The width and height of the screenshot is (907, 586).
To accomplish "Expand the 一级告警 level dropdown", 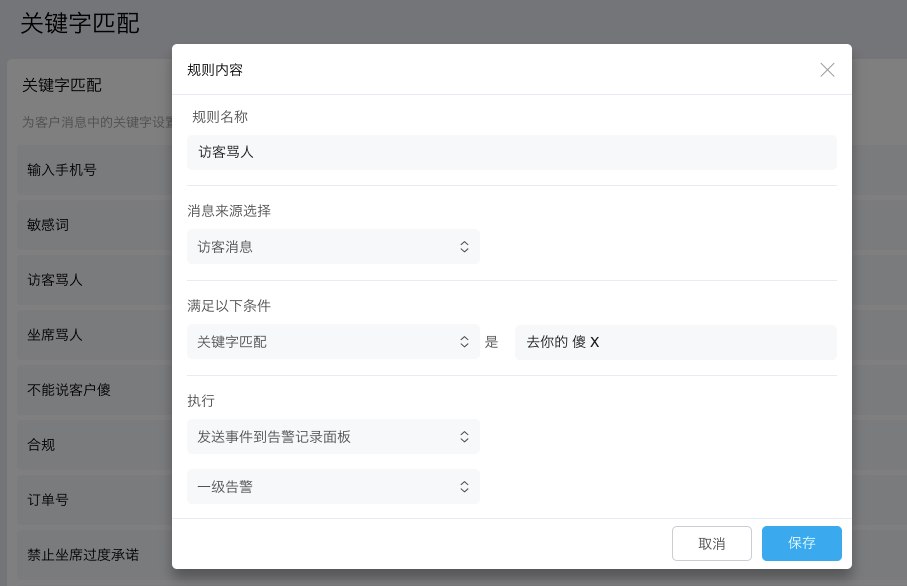I will coord(332,487).
